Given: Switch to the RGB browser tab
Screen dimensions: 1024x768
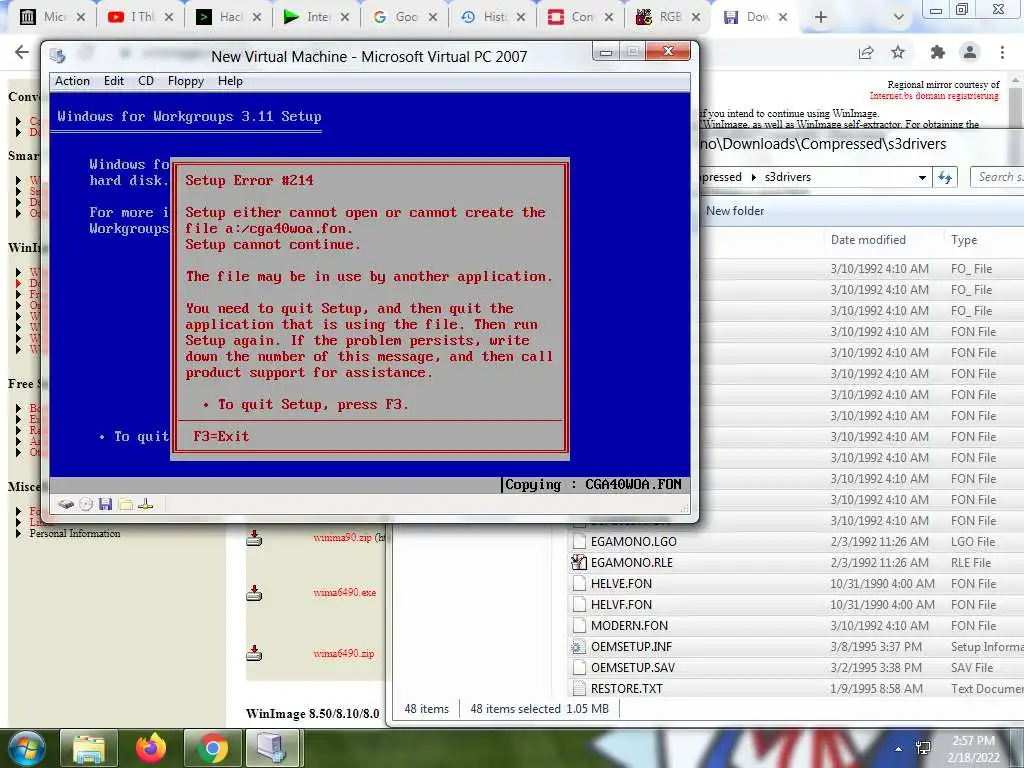Looking at the screenshot, I should click(x=669, y=17).
